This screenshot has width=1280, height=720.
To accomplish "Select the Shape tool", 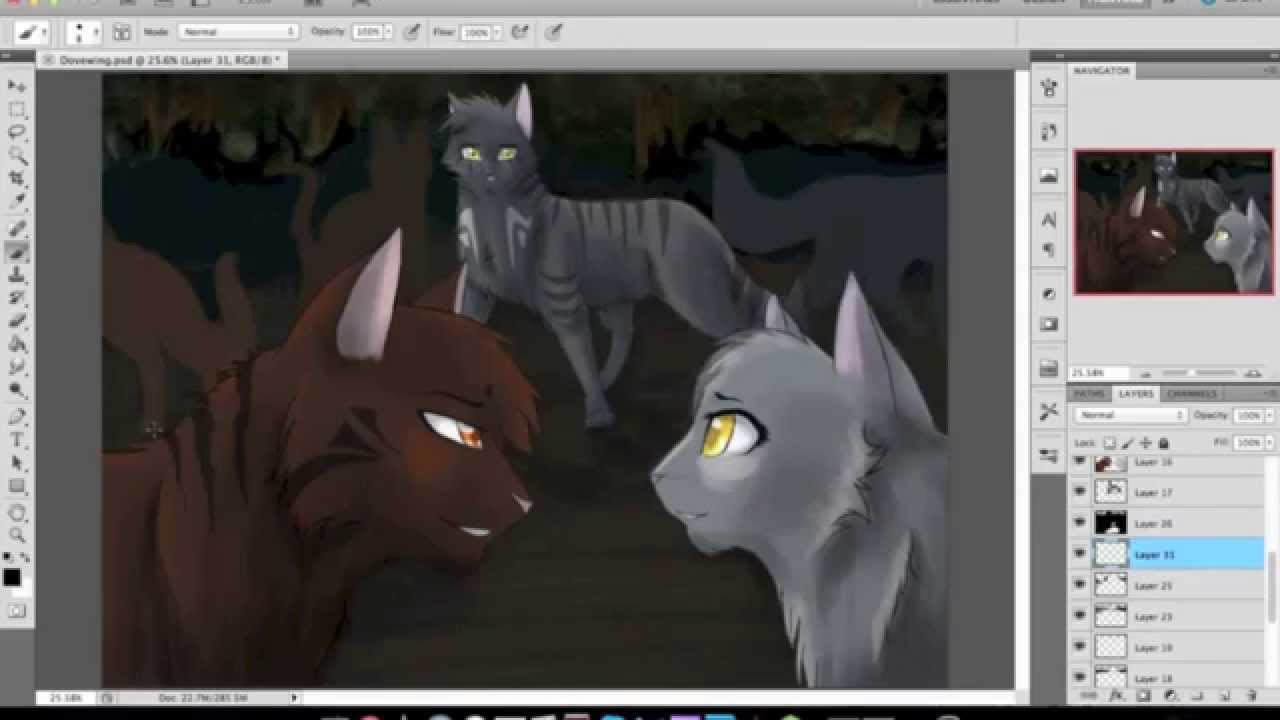I will 17,486.
